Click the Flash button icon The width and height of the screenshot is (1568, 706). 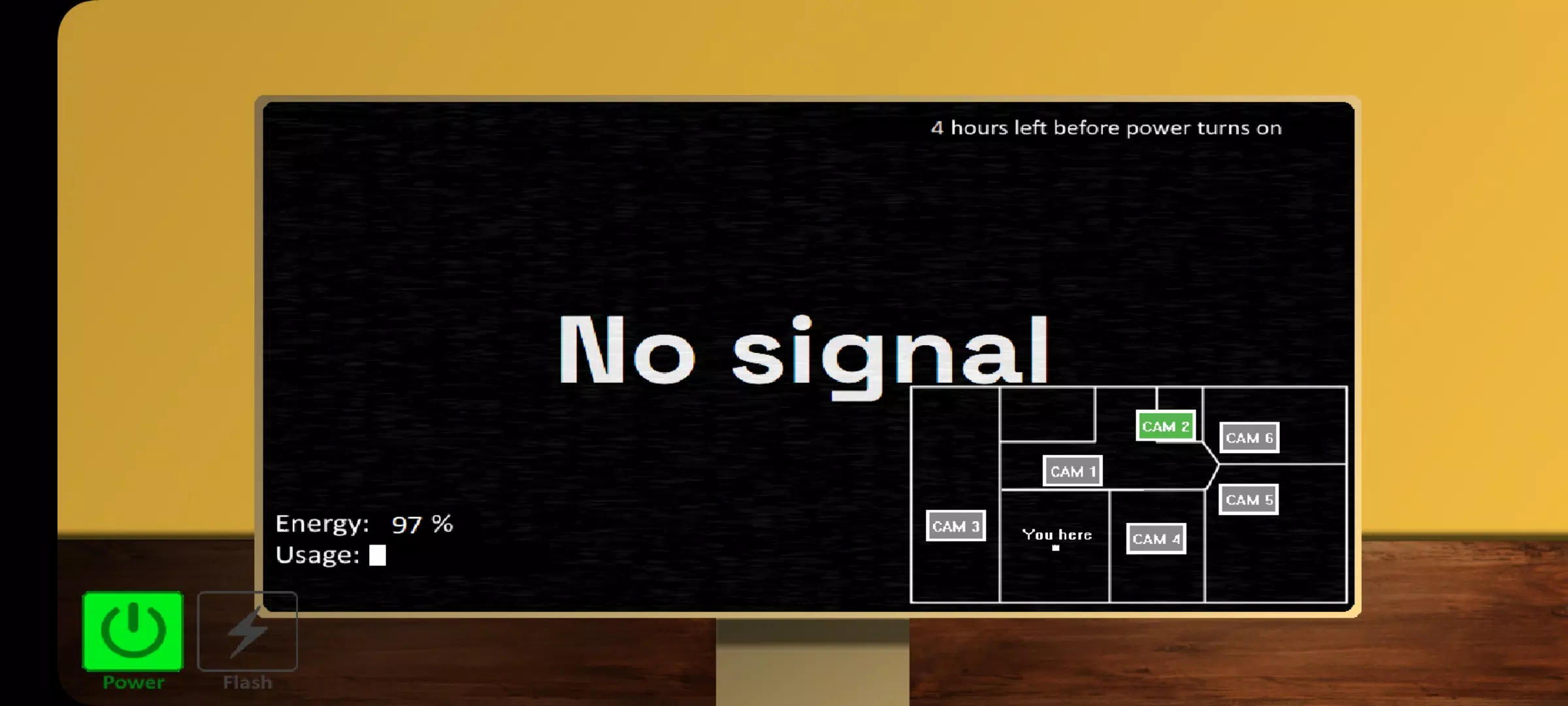[x=247, y=630]
